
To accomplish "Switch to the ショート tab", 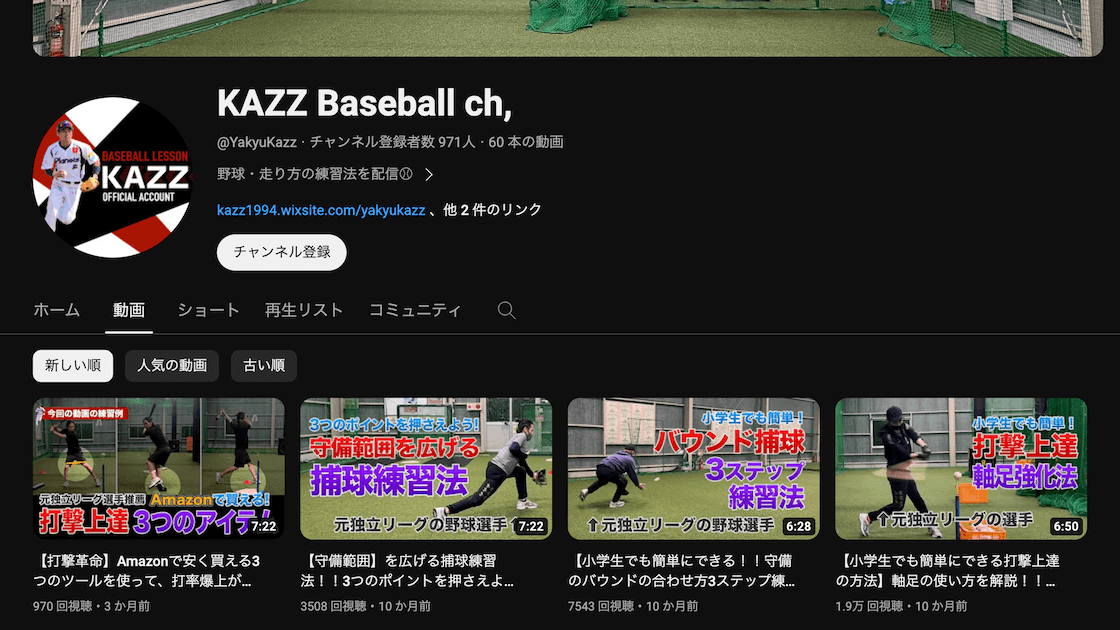I will (207, 310).
